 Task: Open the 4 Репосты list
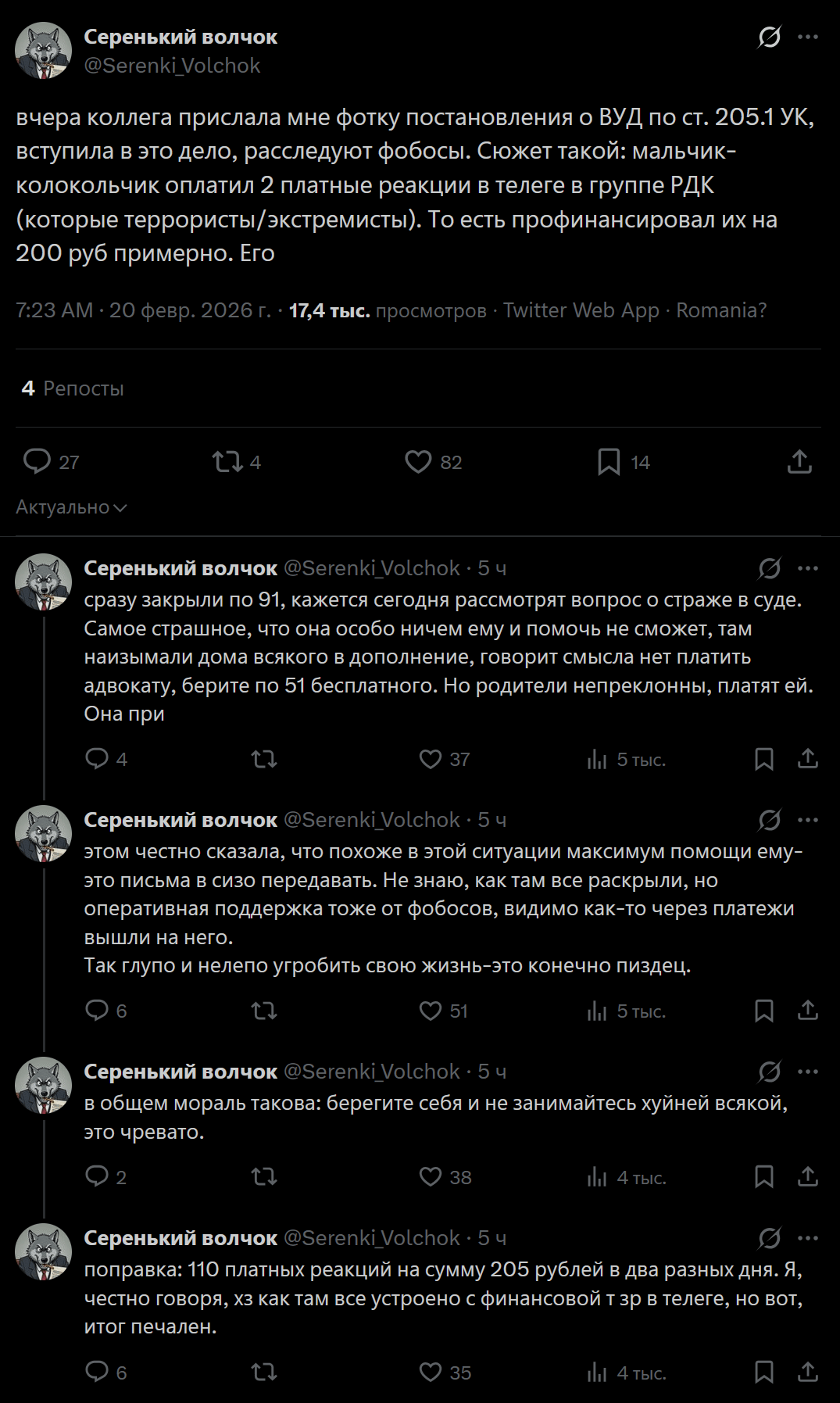pos(73,388)
